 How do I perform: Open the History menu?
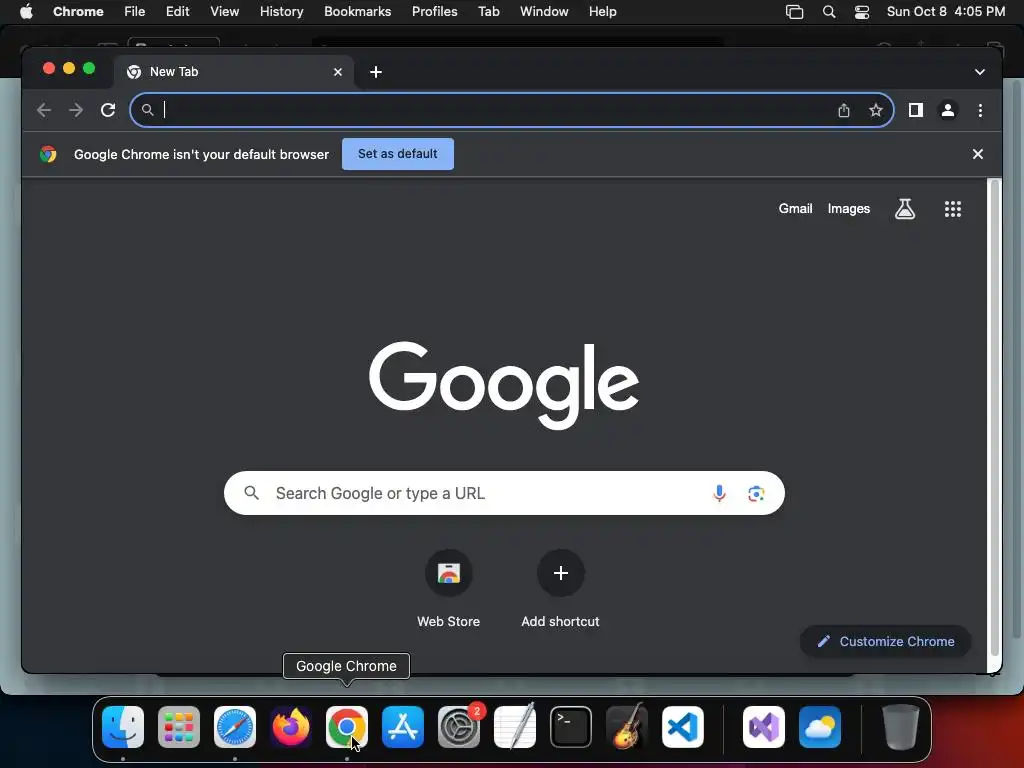[x=281, y=12]
